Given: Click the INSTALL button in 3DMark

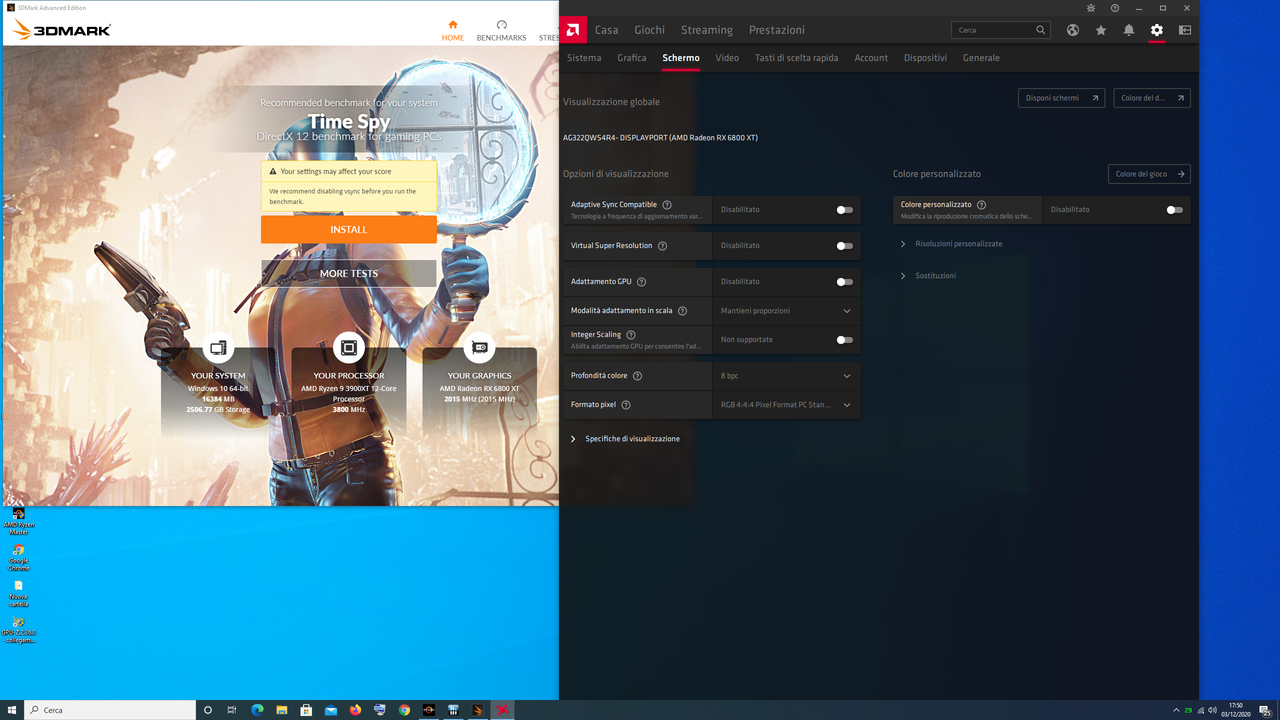Looking at the screenshot, I should [x=349, y=230].
